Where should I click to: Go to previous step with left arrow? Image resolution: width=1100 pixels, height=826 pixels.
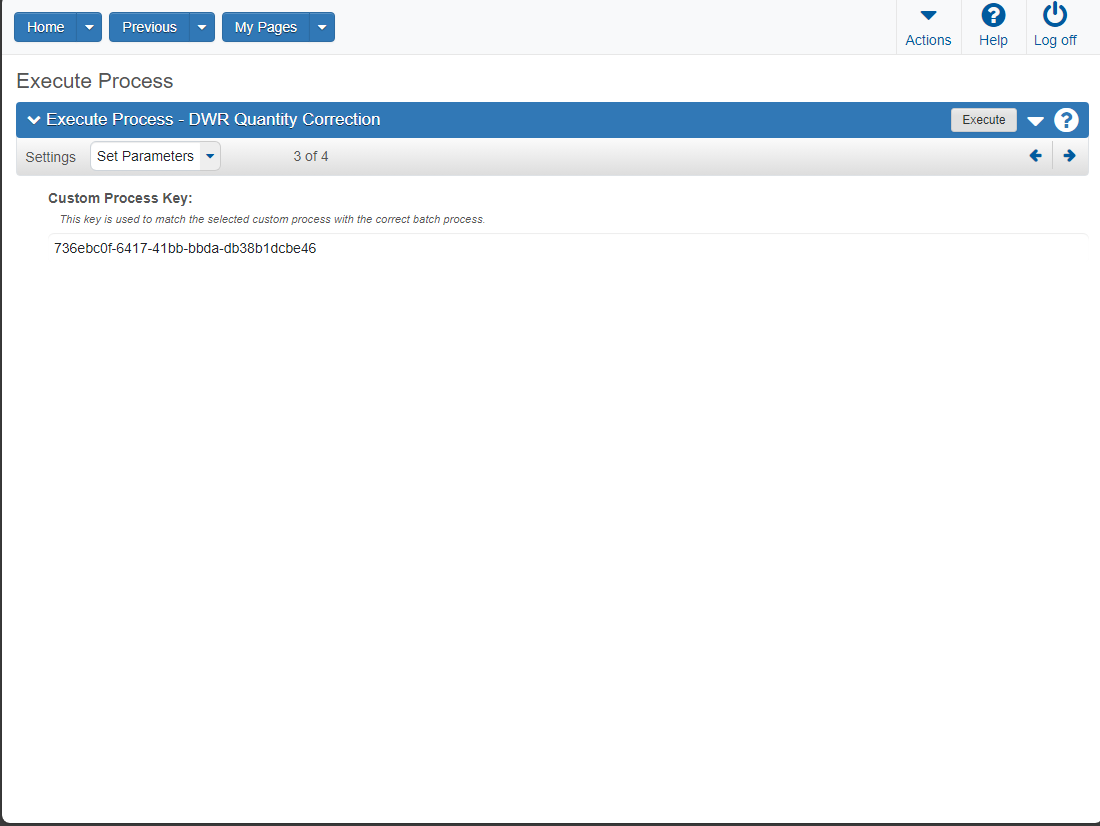click(x=1035, y=156)
